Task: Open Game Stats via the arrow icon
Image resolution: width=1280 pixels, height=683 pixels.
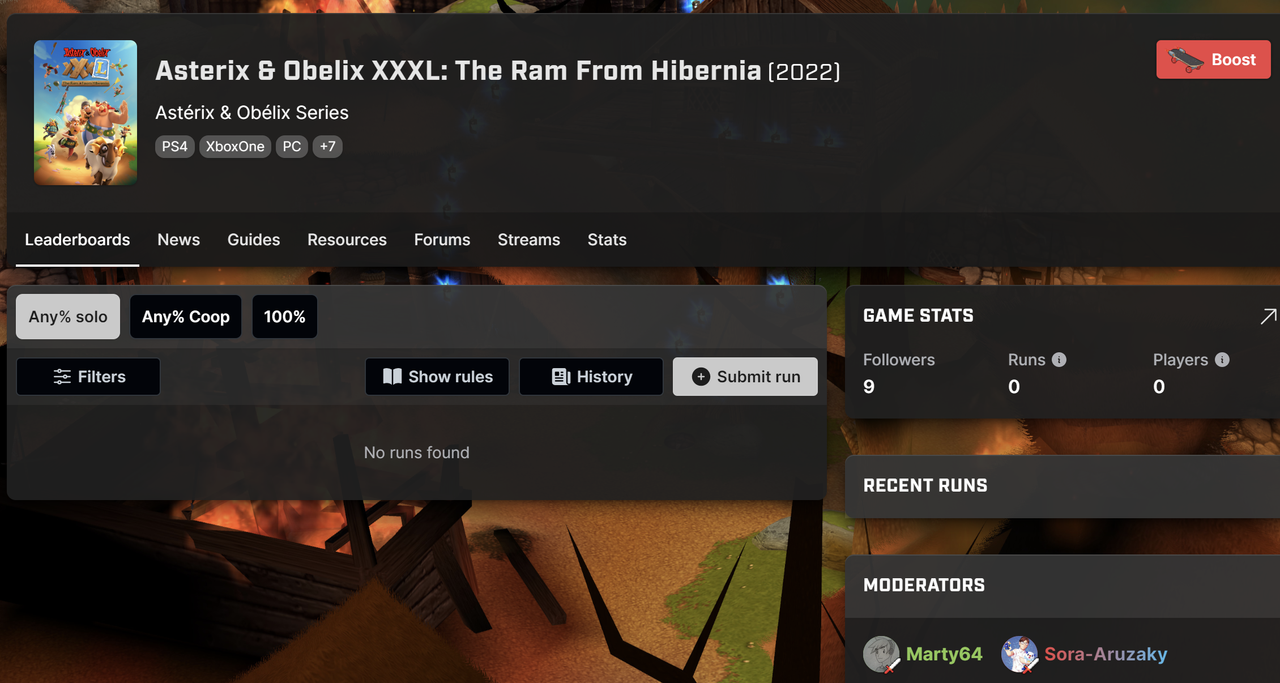Action: (1268, 316)
